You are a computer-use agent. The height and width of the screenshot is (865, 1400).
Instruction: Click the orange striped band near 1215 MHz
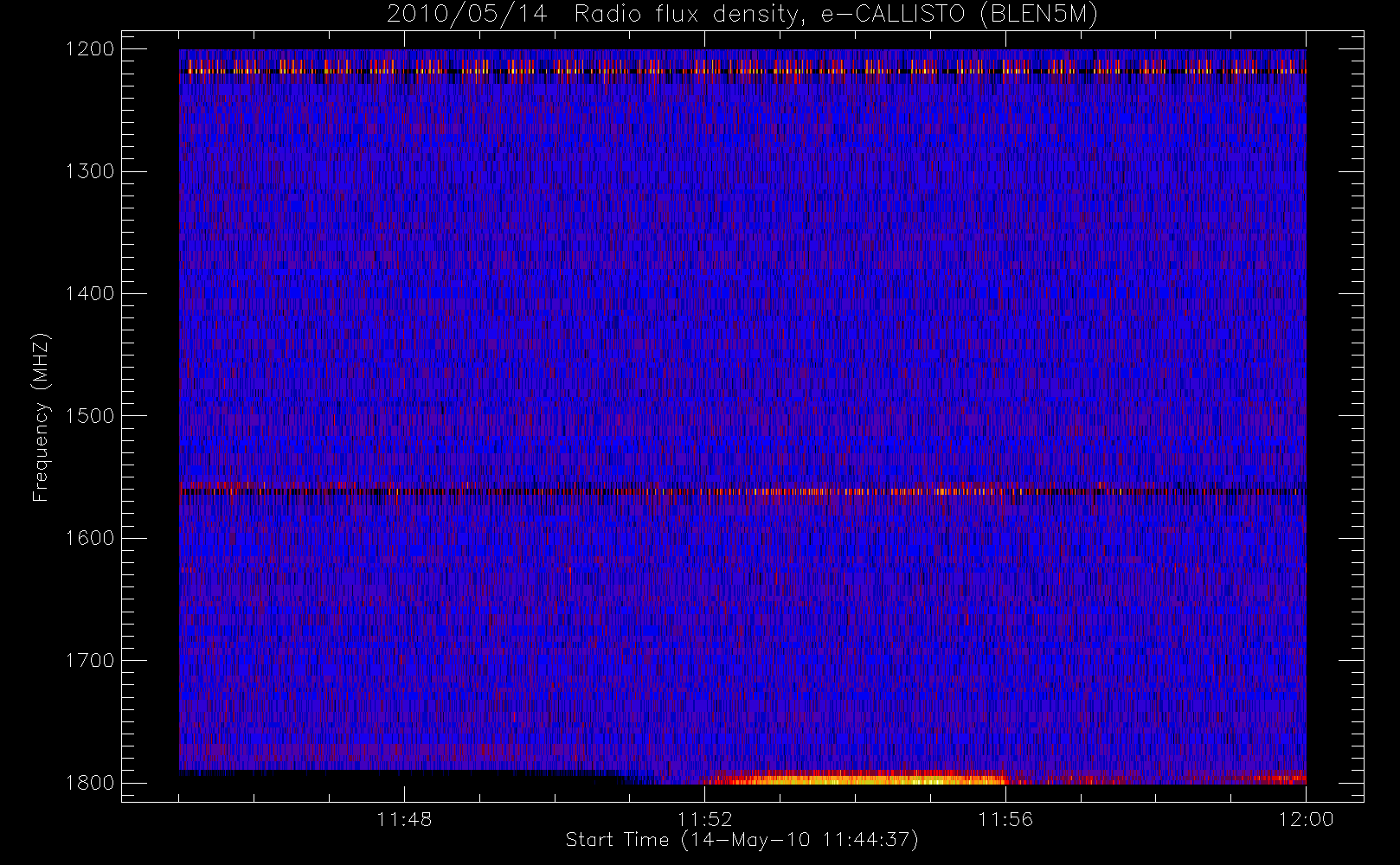click(x=742, y=67)
